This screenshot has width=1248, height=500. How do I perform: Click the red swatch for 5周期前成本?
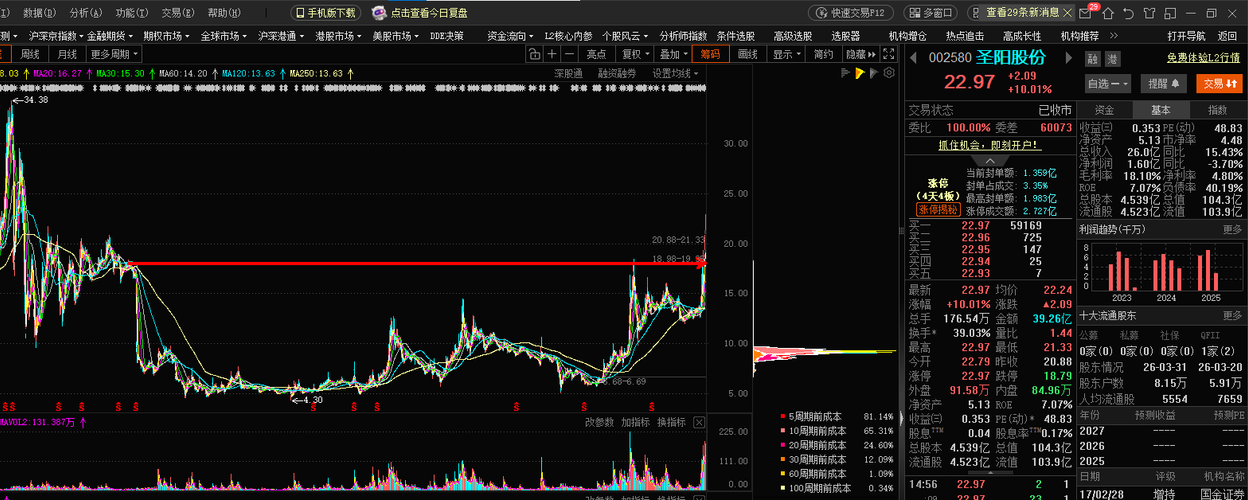pos(781,416)
